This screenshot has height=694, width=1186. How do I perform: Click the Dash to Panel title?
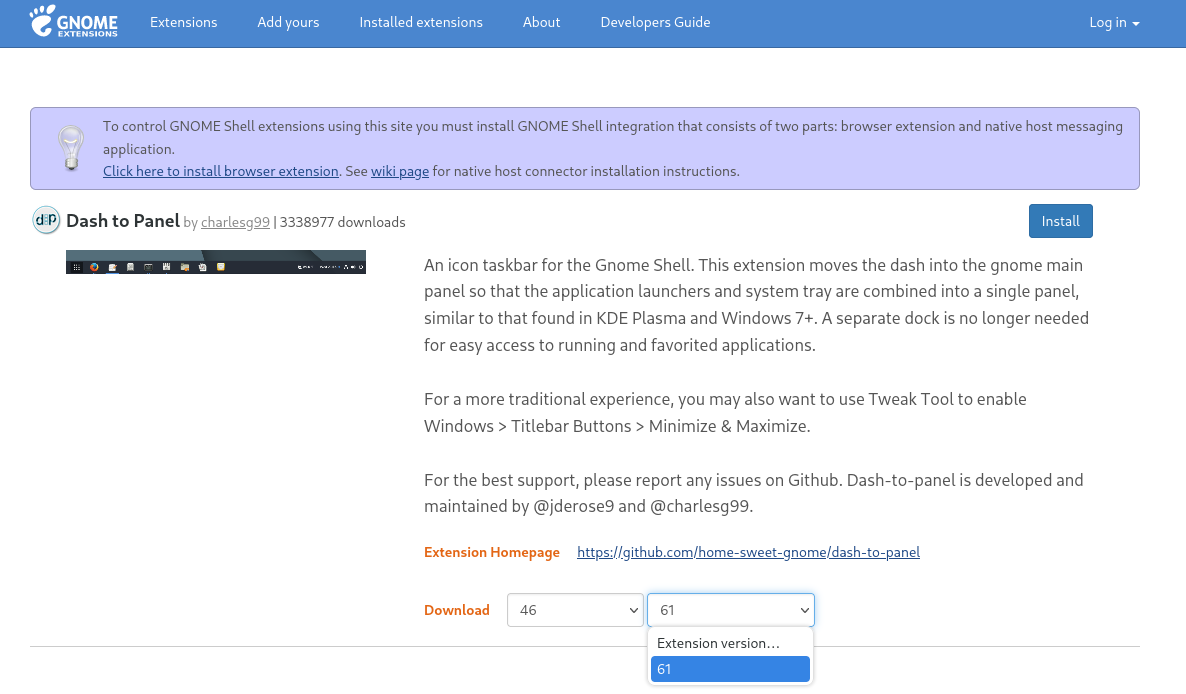tap(123, 221)
